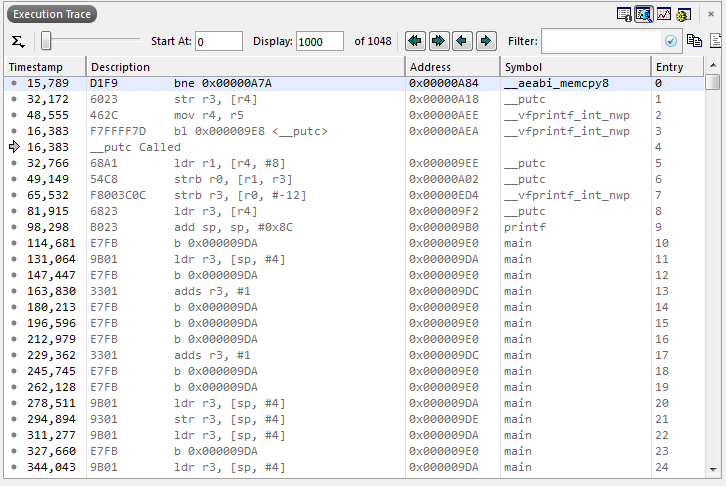726x486 pixels.
Task: Open the trace settings gear icon
Action: point(684,14)
